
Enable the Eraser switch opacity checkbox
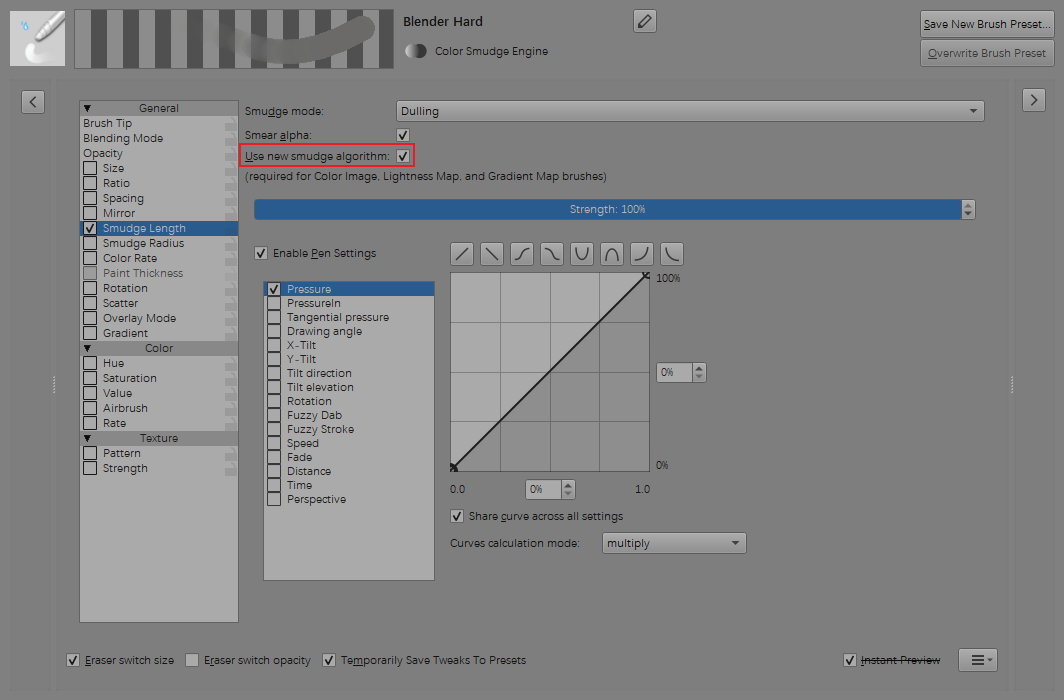click(192, 660)
